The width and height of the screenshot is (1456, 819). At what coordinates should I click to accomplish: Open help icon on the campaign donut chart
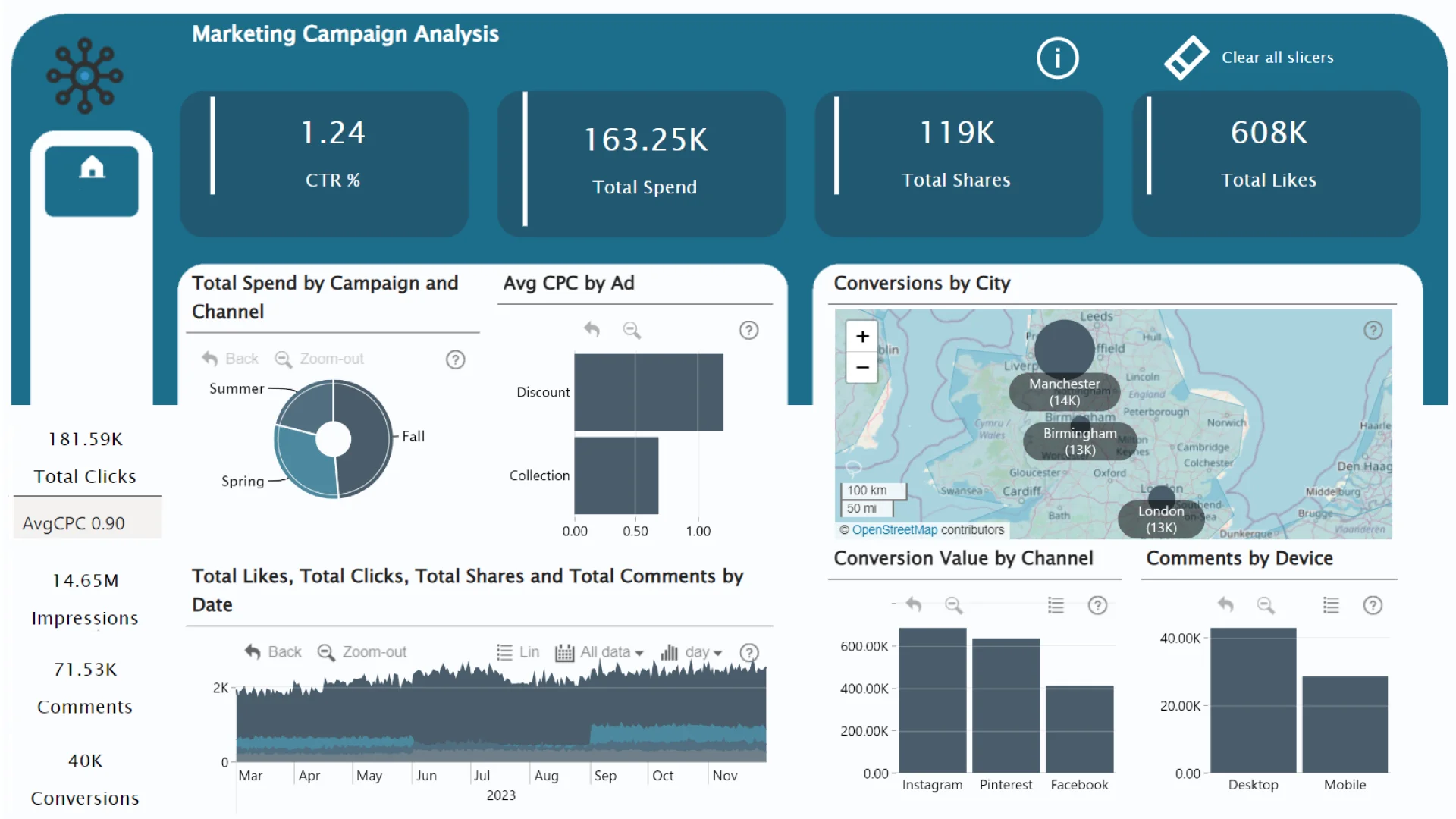coord(455,359)
